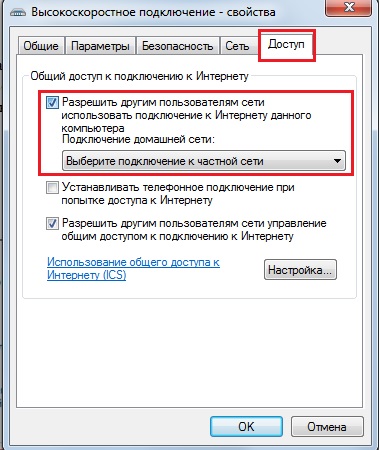Go to the Сеть tab

(237, 46)
